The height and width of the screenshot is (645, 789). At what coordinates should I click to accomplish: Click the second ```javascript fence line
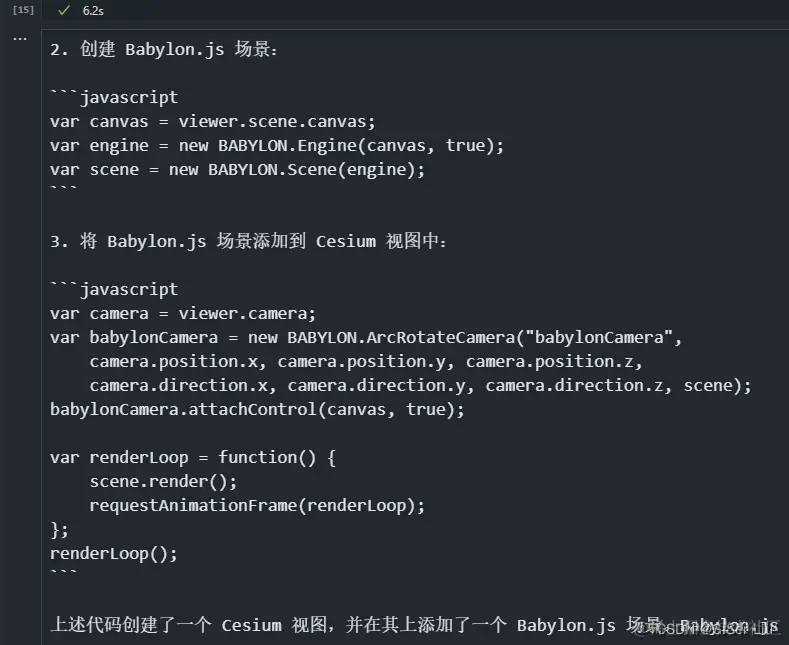point(114,289)
